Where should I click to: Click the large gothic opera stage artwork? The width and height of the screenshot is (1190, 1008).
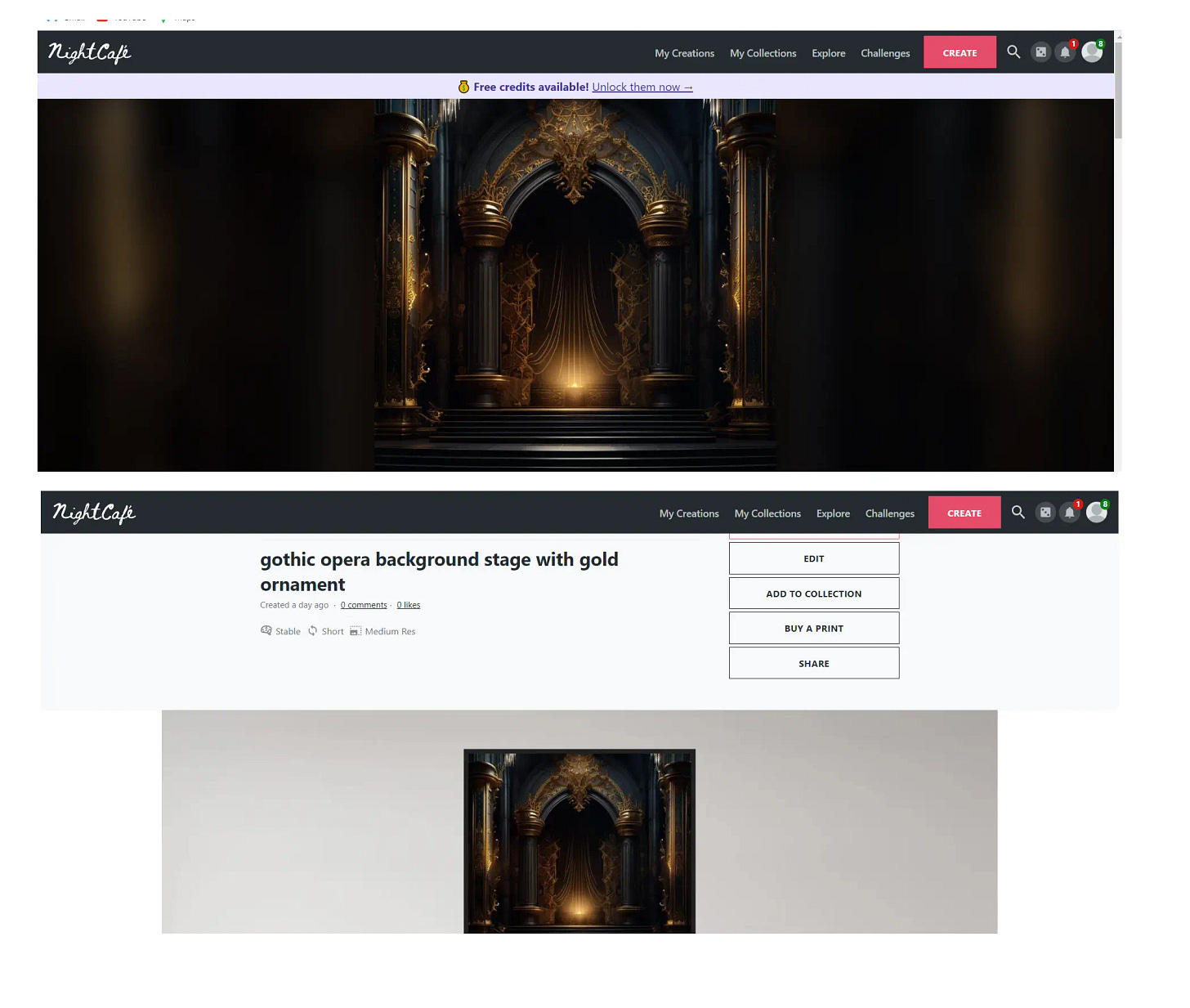[575, 284]
